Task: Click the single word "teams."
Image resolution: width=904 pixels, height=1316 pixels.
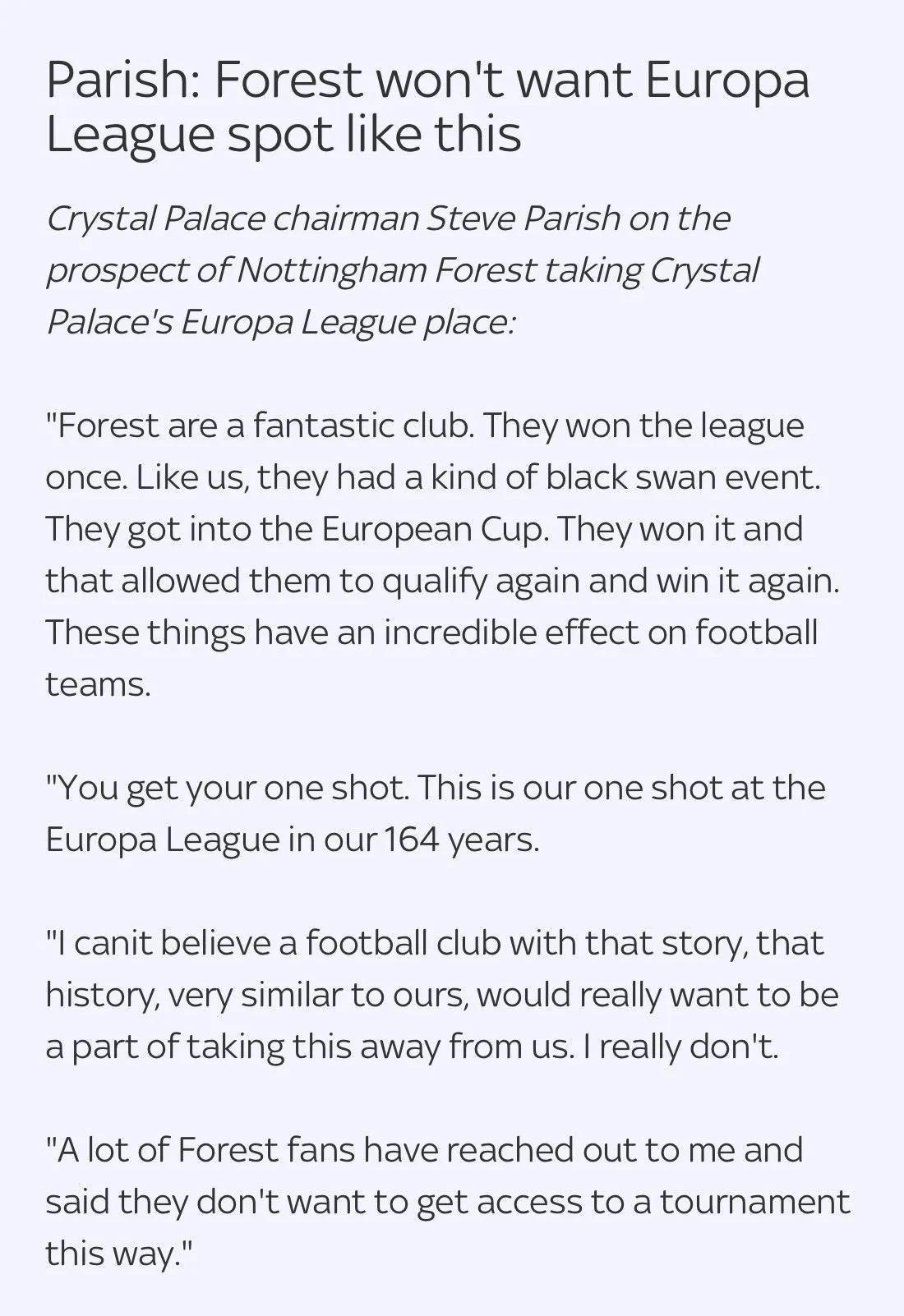Action: tap(99, 684)
